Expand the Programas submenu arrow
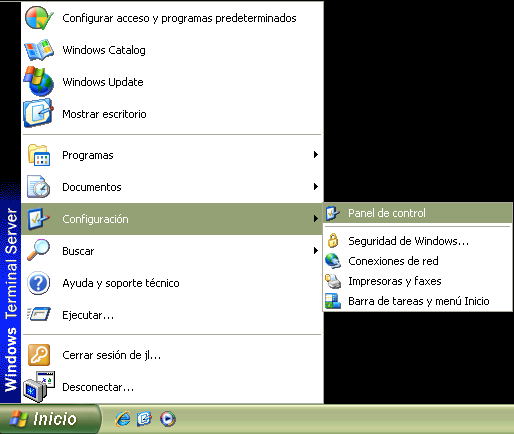The image size is (514, 434). tap(315, 155)
